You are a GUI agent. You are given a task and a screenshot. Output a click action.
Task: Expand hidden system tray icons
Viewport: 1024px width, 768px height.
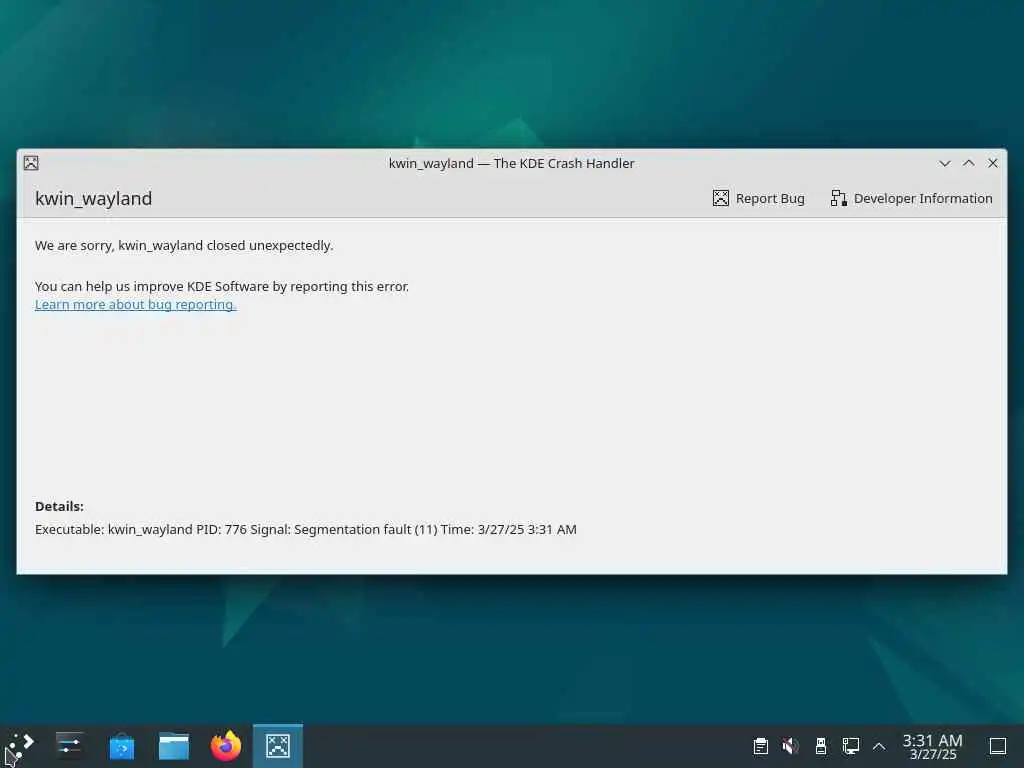tap(879, 746)
